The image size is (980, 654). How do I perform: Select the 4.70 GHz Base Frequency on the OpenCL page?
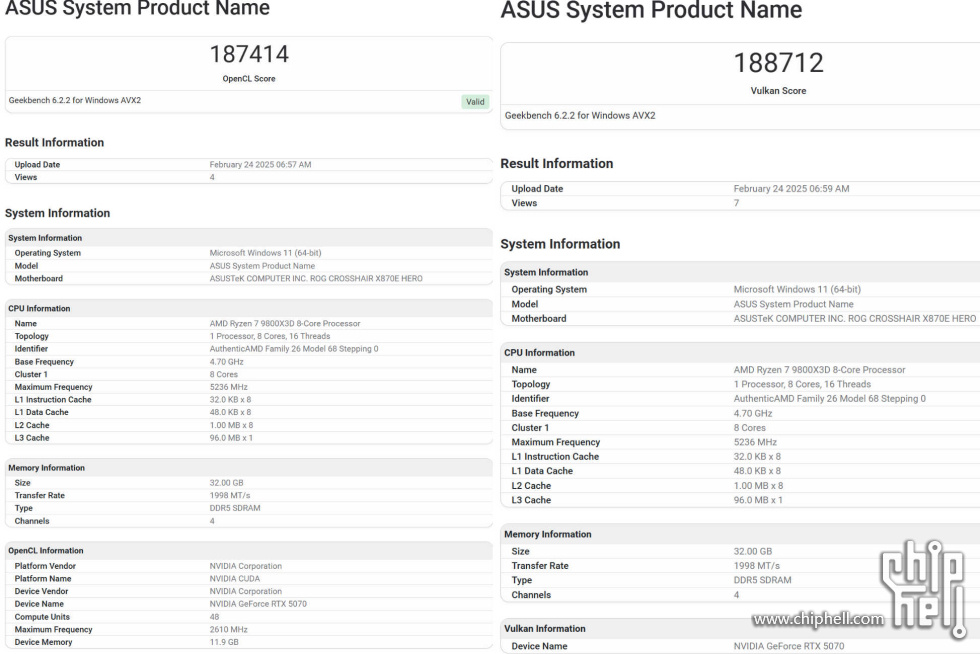coord(226,362)
